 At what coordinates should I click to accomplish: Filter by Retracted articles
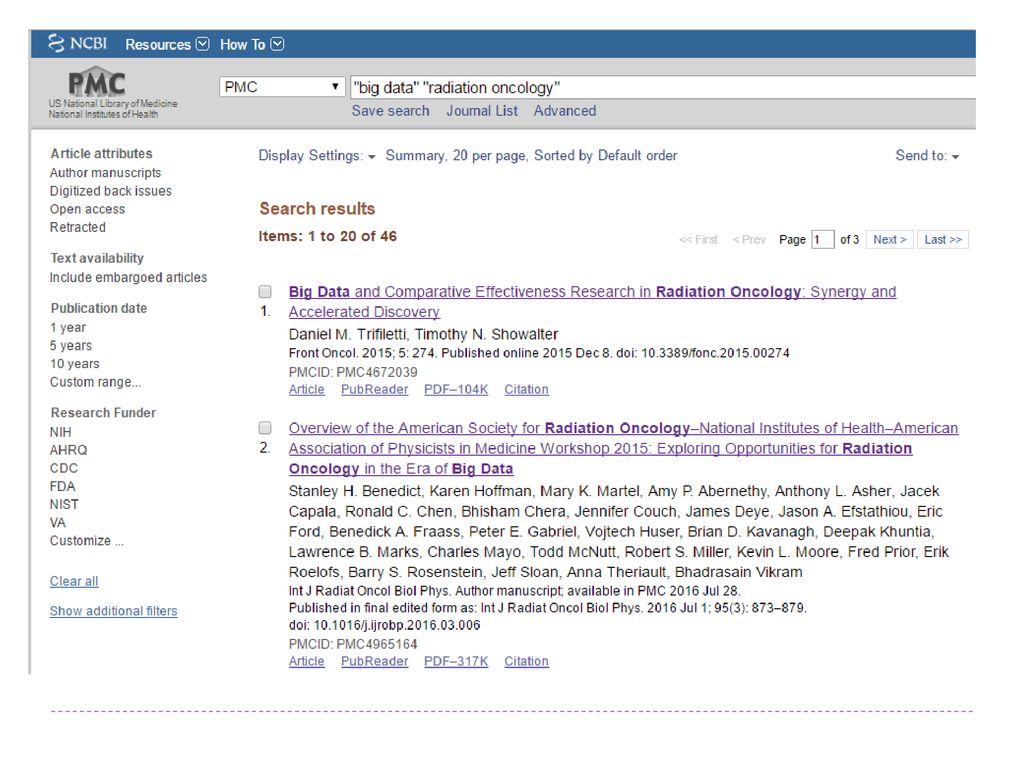pyautogui.click(x=78, y=227)
